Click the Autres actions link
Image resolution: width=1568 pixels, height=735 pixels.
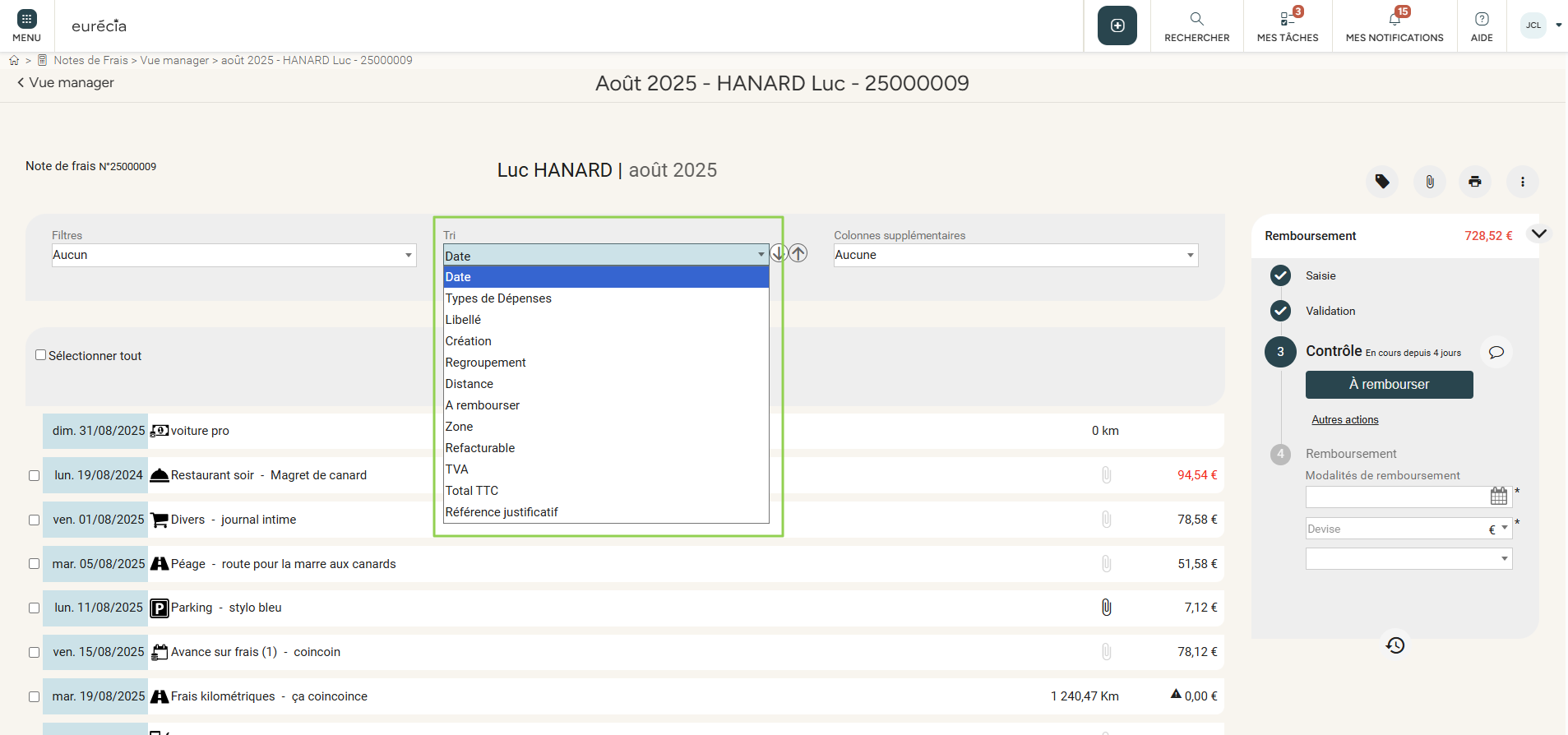click(1345, 420)
